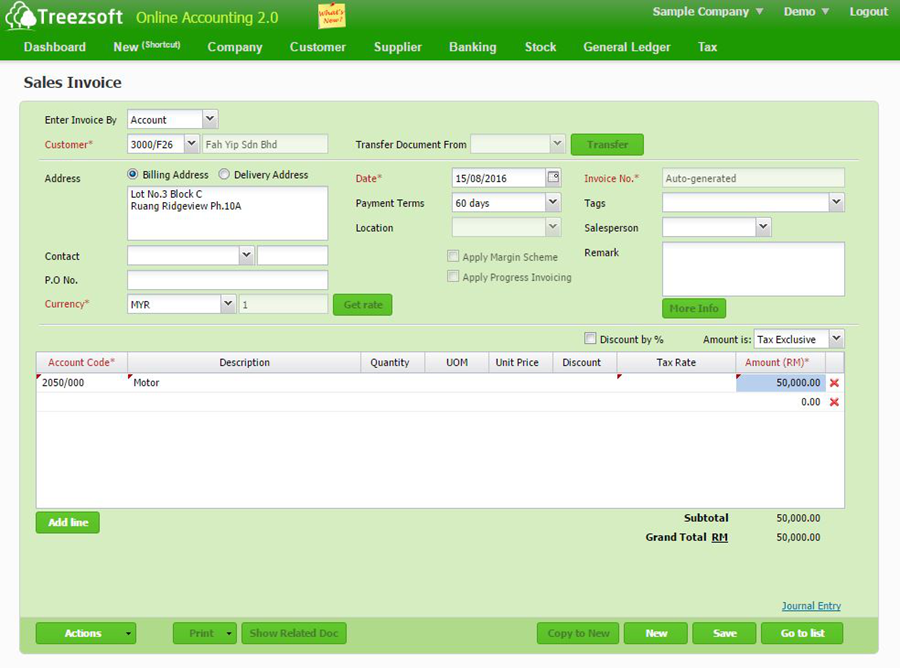Click the More Info button
The image size is (900, 668).
tap(694, 308)
